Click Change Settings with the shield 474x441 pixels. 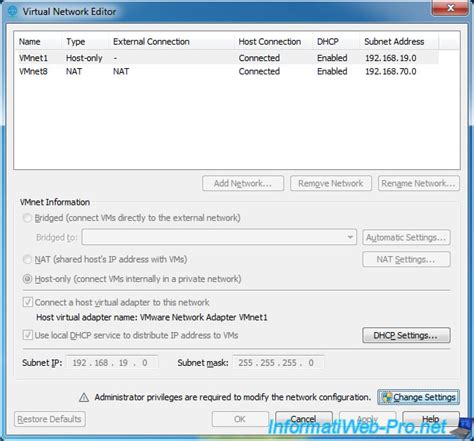[x=419, y=397]
